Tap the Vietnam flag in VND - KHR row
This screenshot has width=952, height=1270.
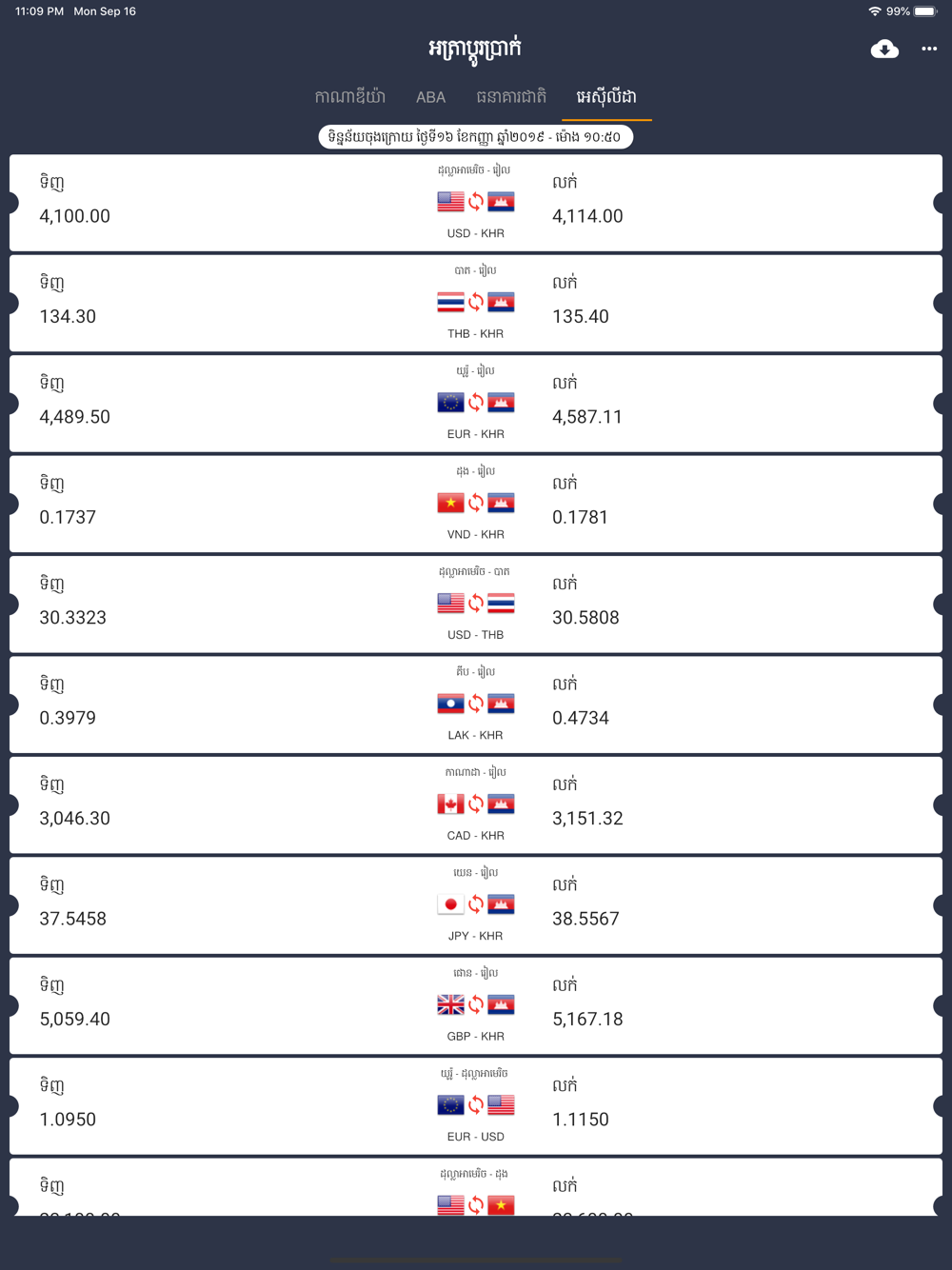[450, 503]
